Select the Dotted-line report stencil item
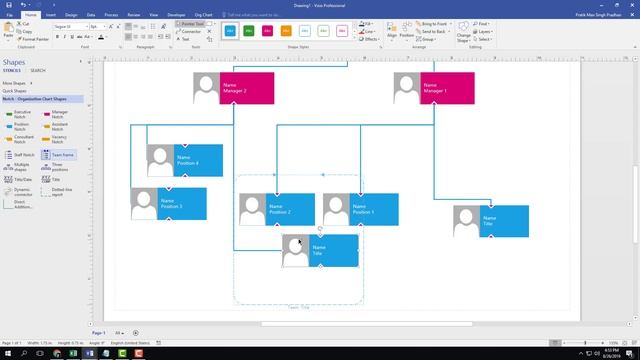 tap(57, 192)
